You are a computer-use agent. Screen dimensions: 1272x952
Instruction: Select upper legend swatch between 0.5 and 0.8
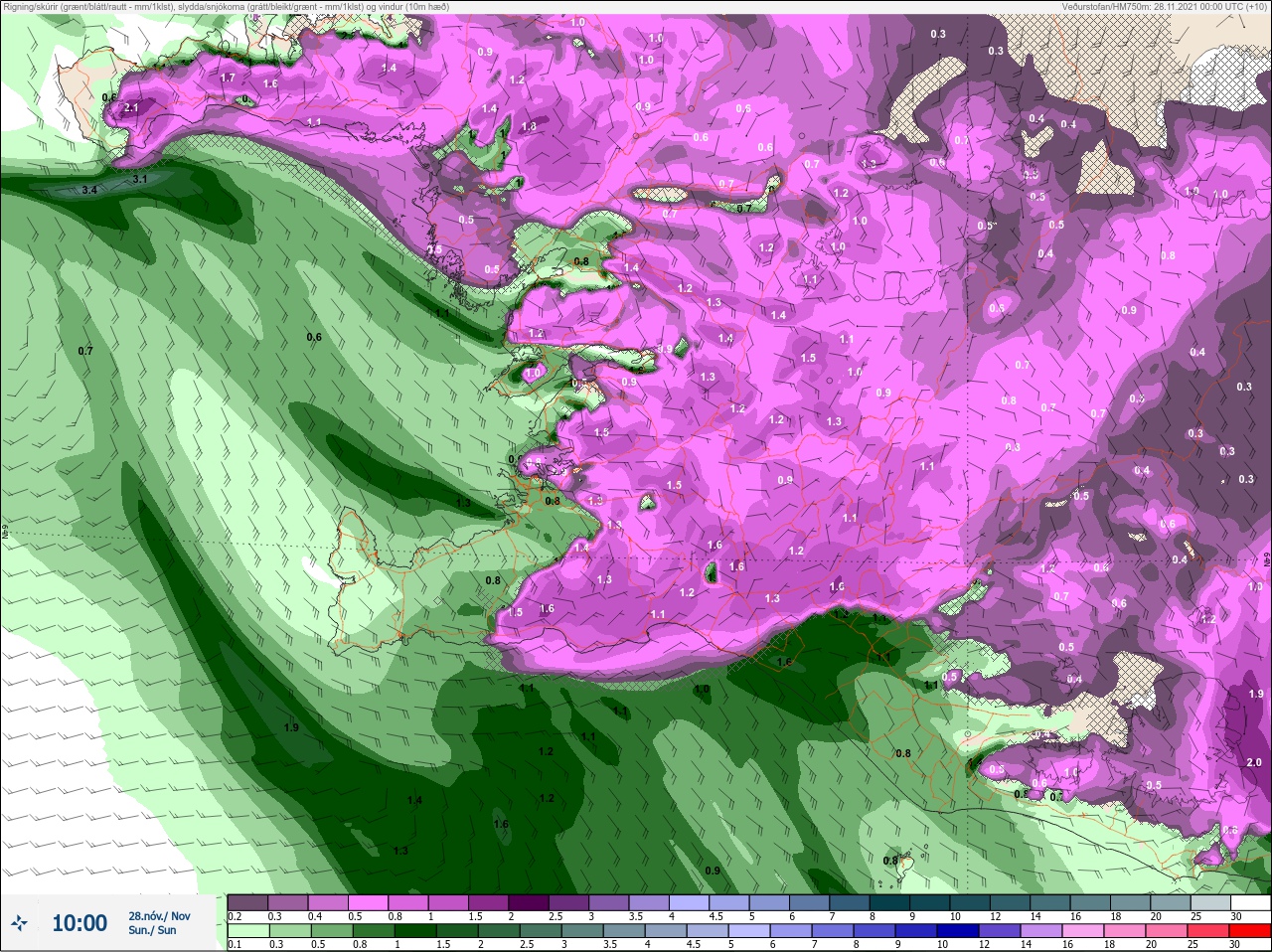click(368, 902)
